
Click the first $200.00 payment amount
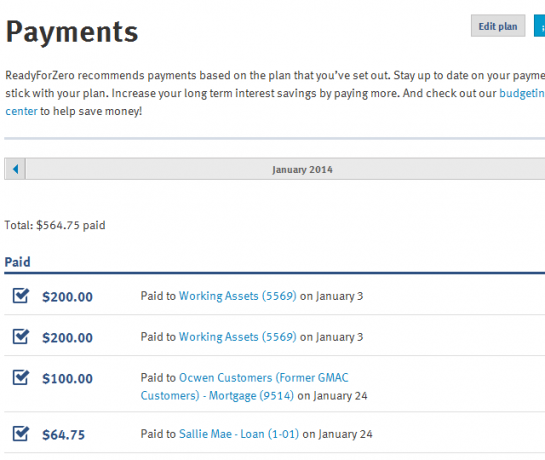point(67,297)
